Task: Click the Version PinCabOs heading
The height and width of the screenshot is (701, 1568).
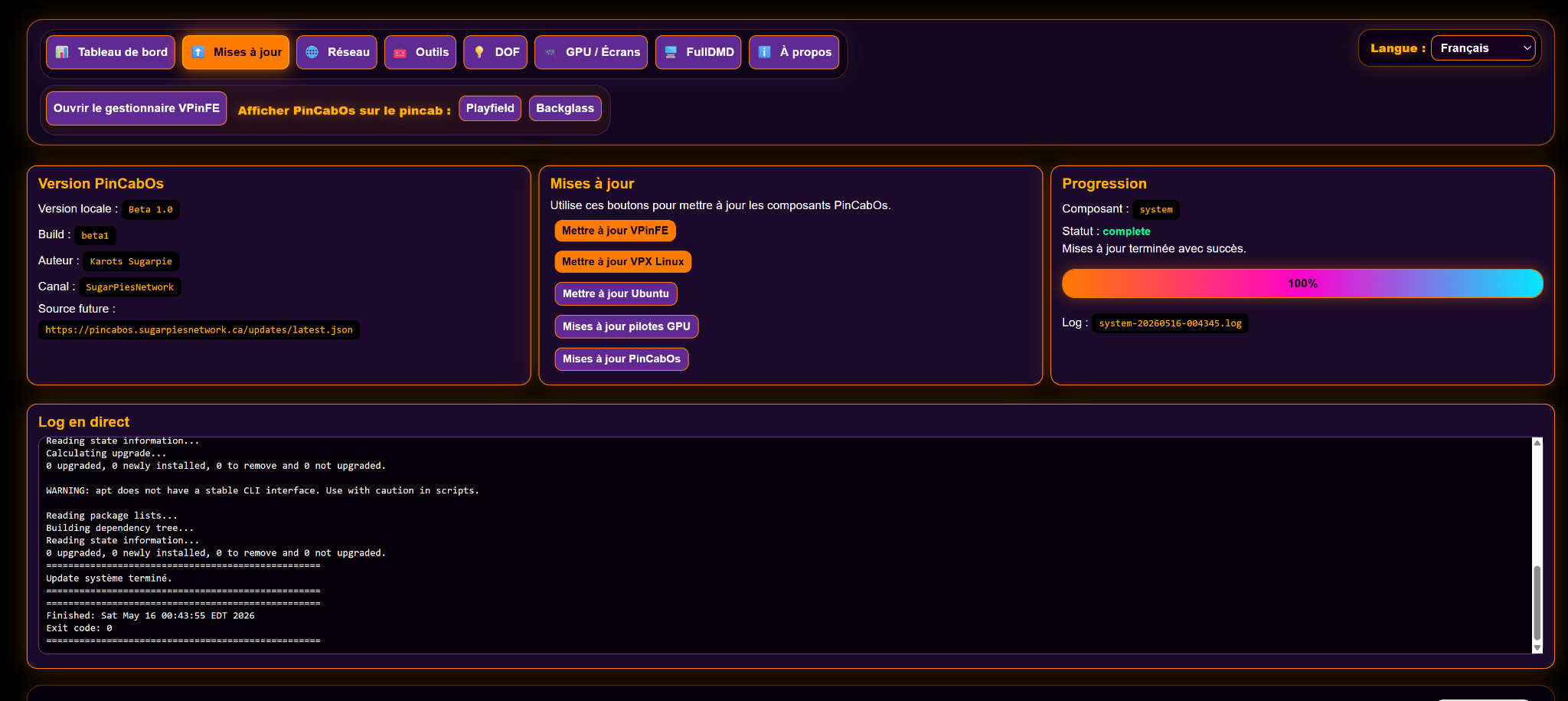Action: [101, 184]
